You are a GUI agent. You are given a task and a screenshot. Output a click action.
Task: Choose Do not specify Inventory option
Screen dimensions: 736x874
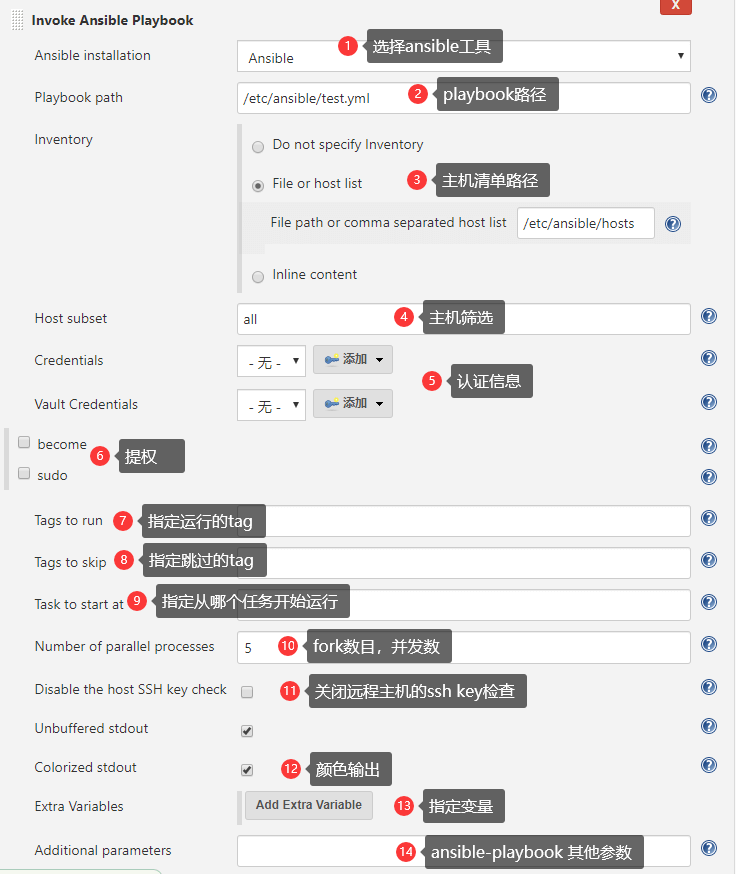pos(258,146)
